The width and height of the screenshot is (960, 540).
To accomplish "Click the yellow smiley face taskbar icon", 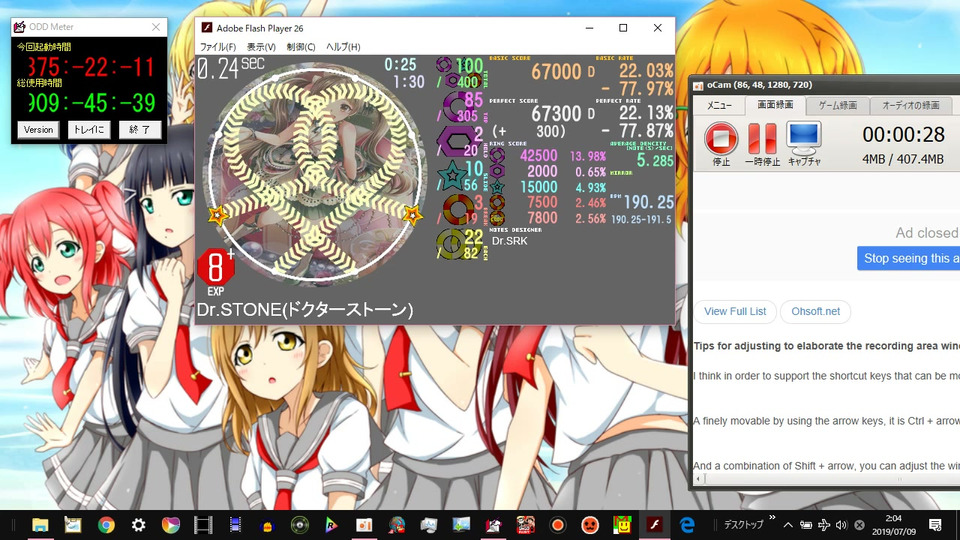I will tap(623, 525).
